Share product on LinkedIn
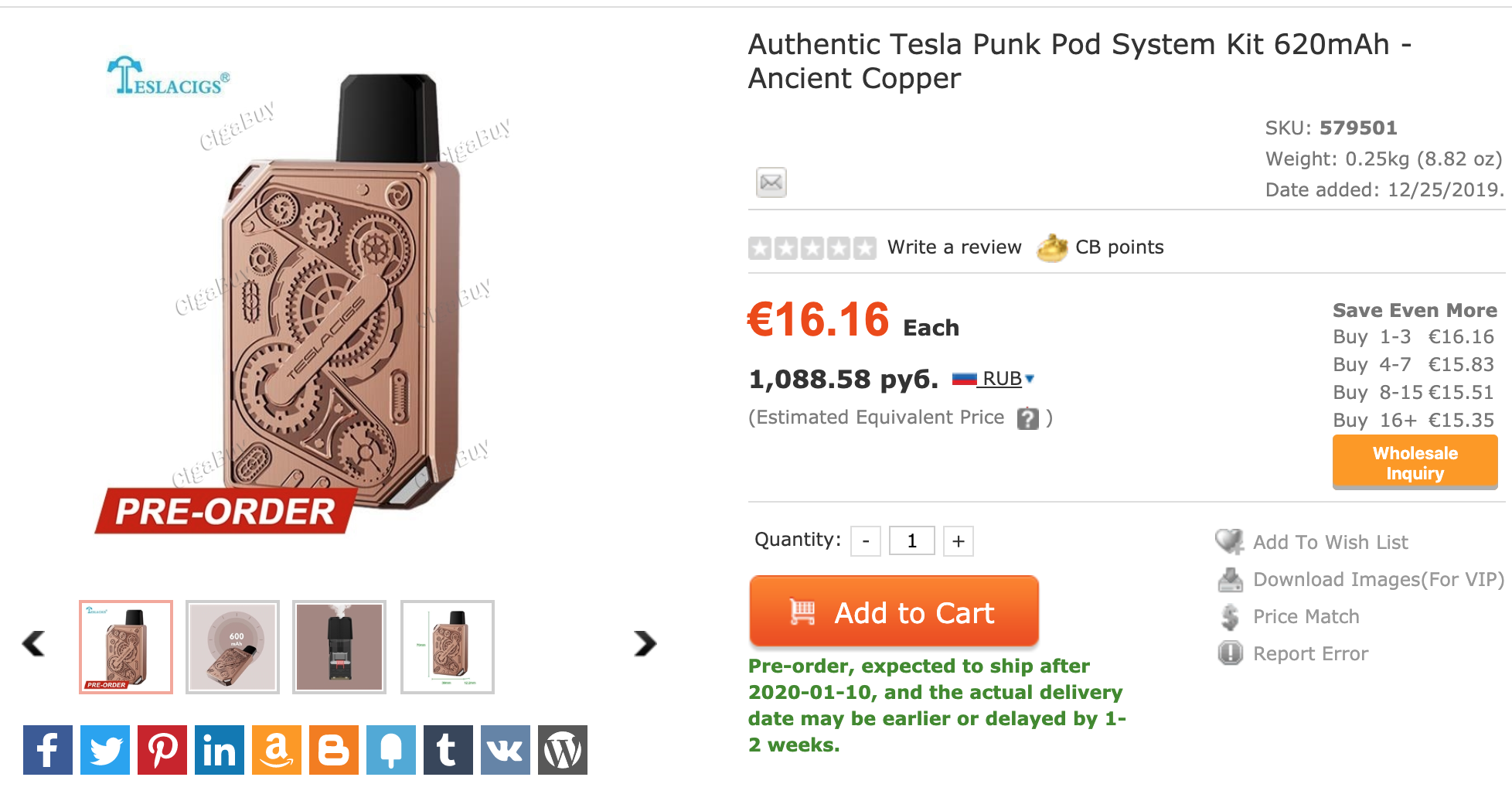1512x801 pixels. click(220, 750)
